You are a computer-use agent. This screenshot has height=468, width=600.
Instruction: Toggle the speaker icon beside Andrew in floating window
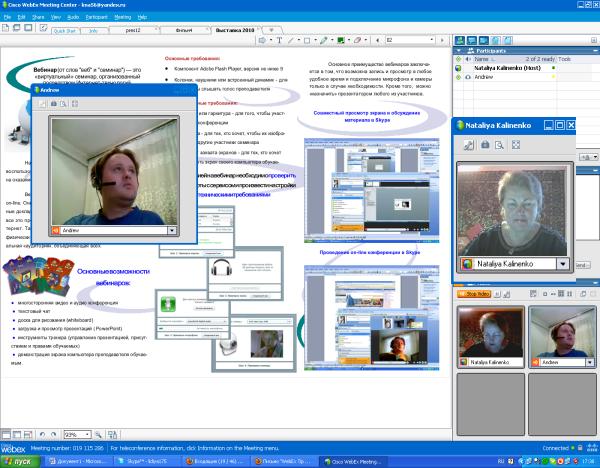click(x=56, y=230)
